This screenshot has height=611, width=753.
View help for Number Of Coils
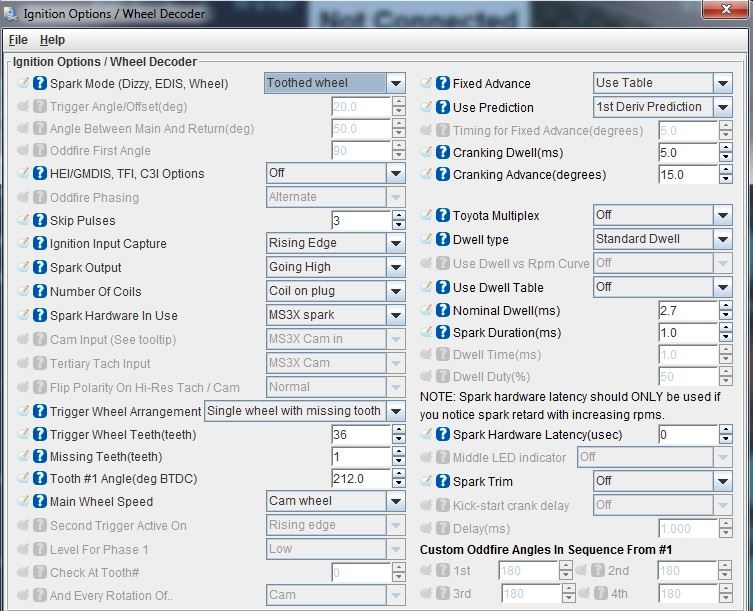pyautogui.click(x=40, y=291)
